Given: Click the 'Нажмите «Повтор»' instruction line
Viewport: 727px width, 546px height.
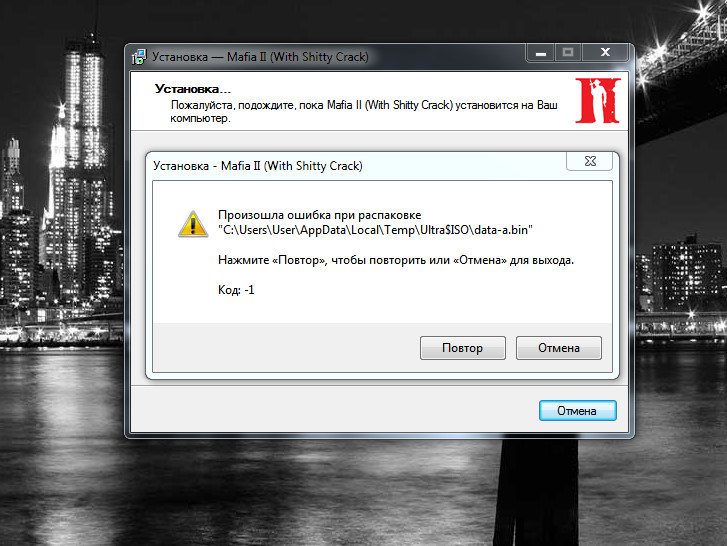Looking at the screenshot, I should (396, 260).
